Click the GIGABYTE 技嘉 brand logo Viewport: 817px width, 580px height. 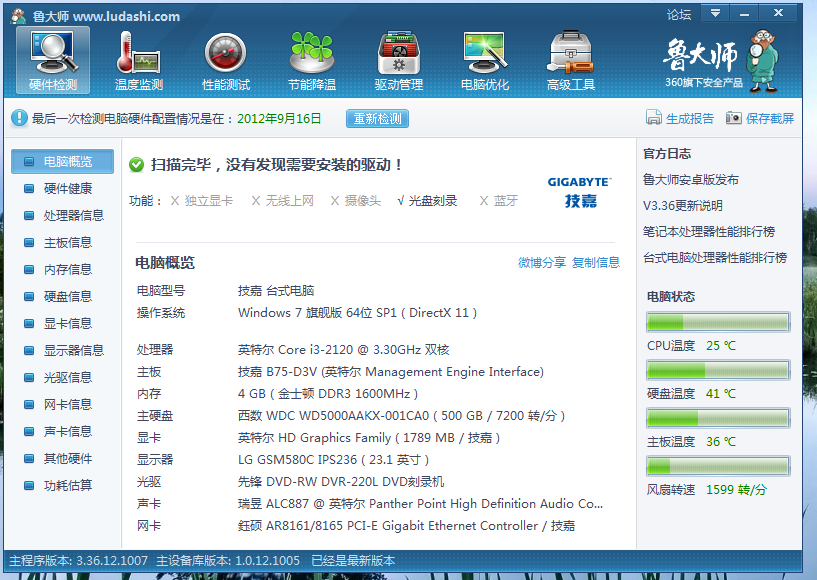tap(580, 192)
